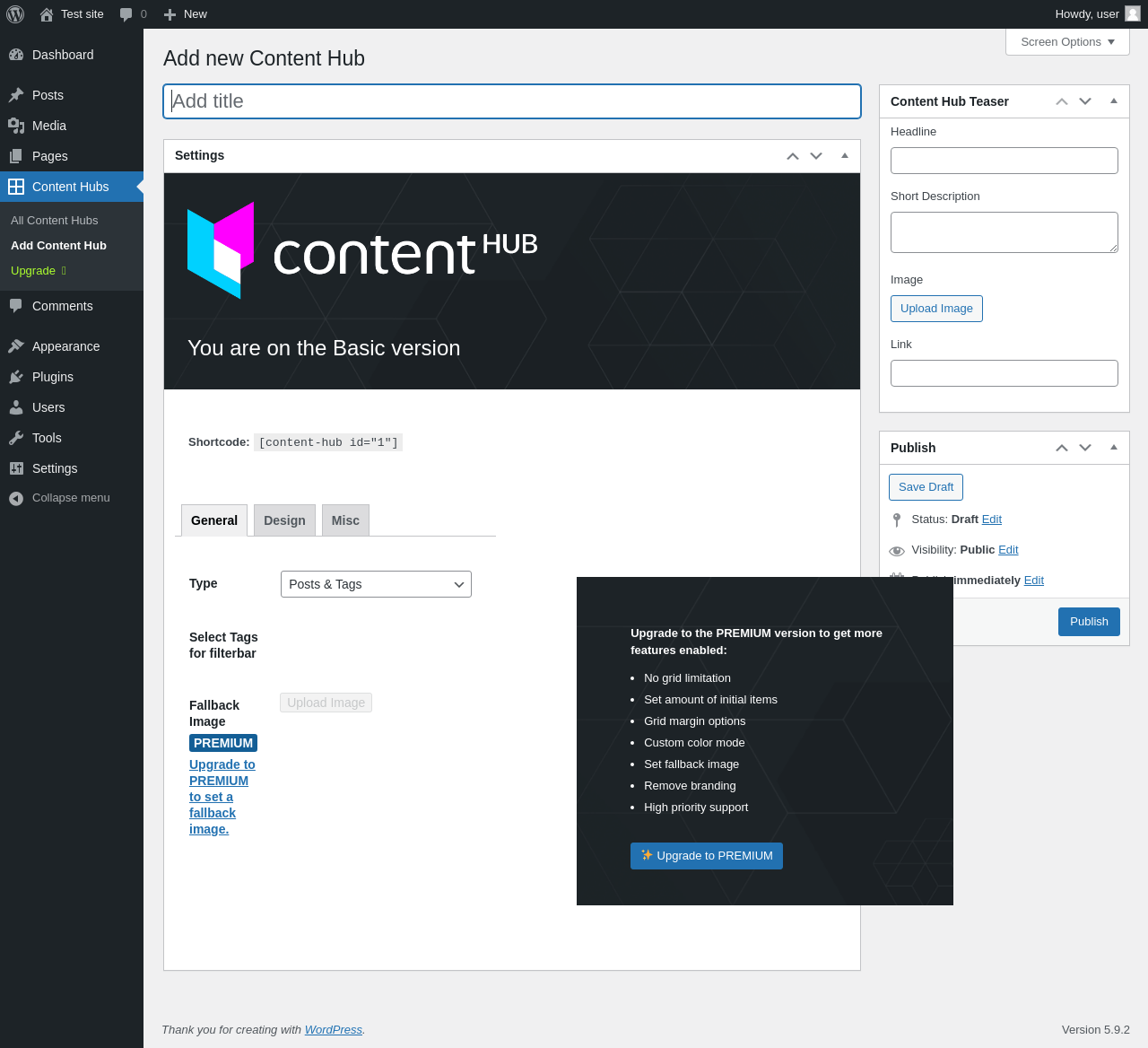Screen dimensions: 1148x1048
Task: Click the Pages icon in sidebar
Action: point(16,156)
